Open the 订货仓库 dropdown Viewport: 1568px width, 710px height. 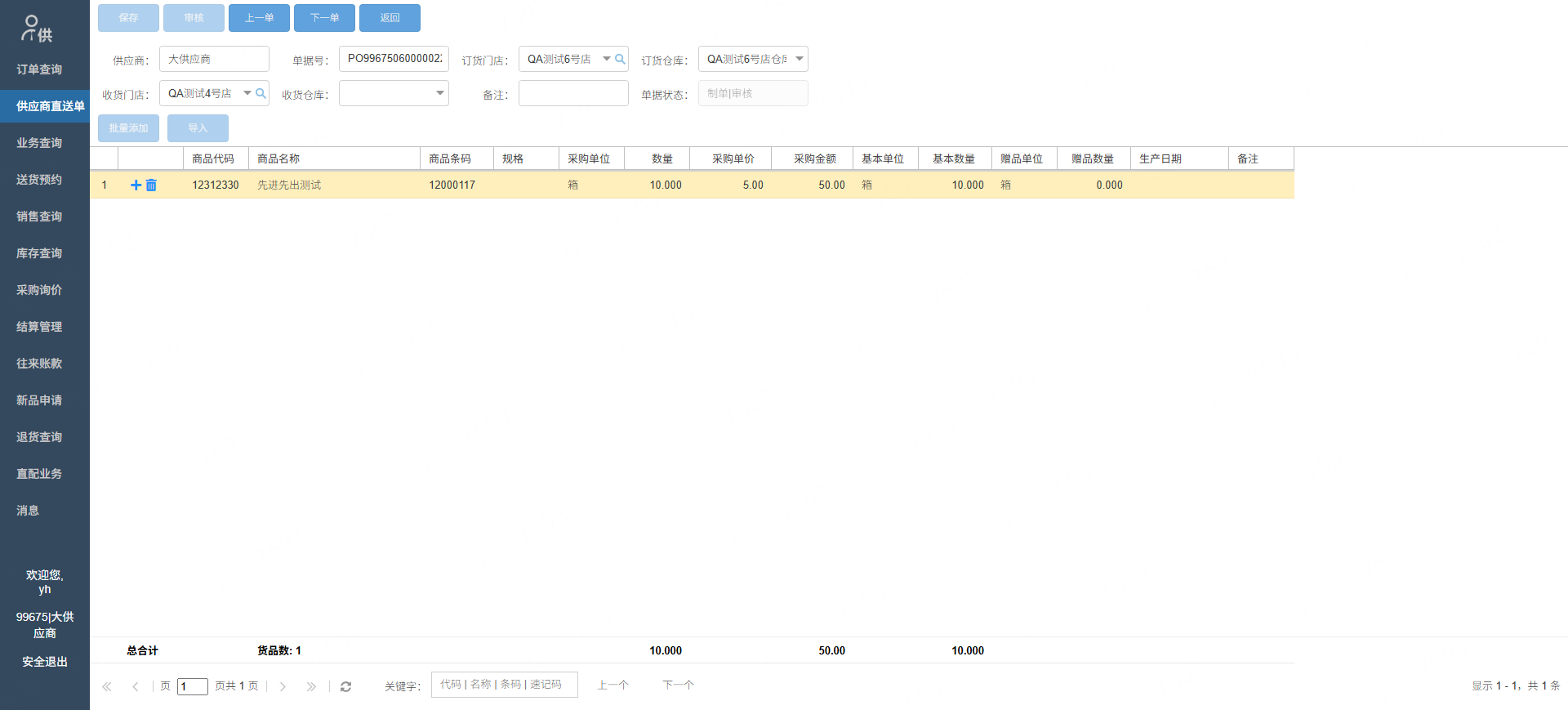click(x=800, y=59)
